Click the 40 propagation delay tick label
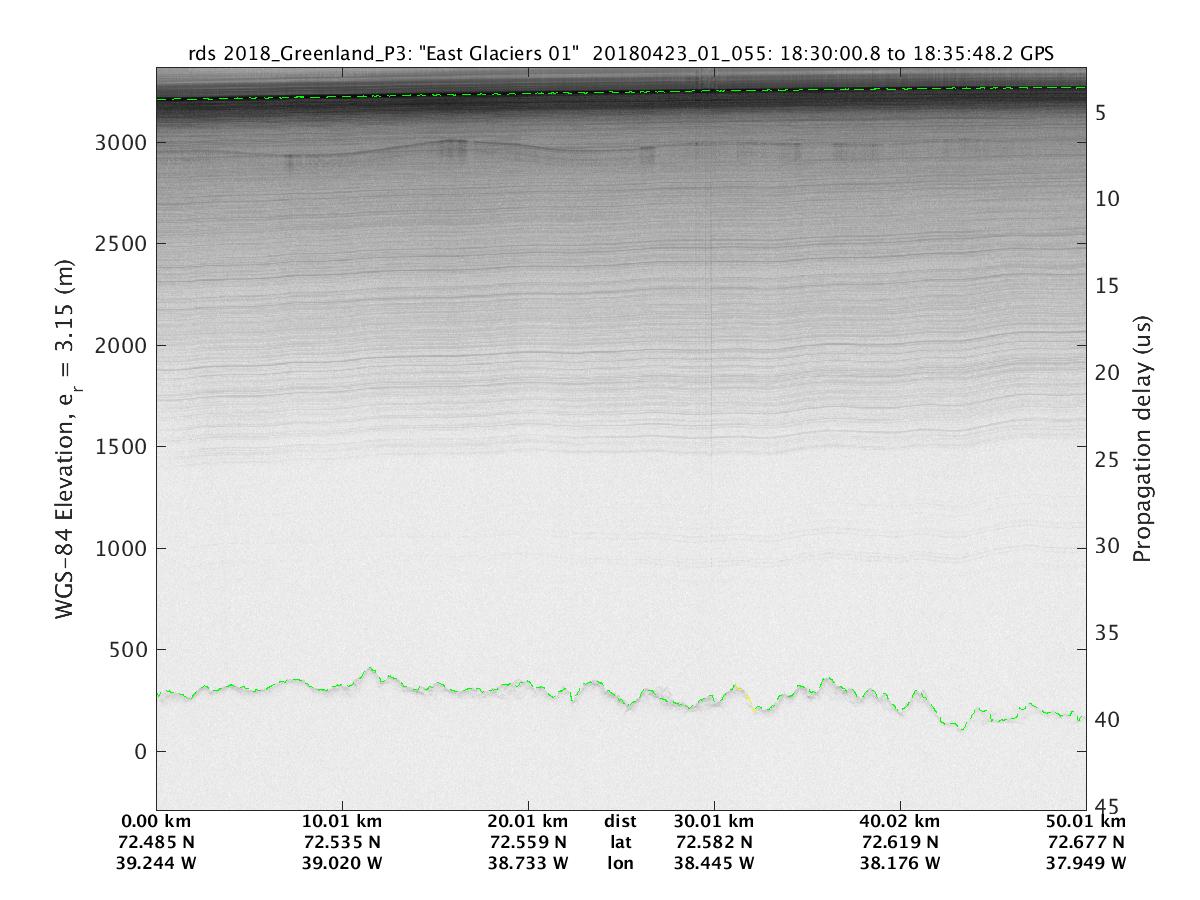This screenshot has height=900, width=1200. [x=1107, y=720]
